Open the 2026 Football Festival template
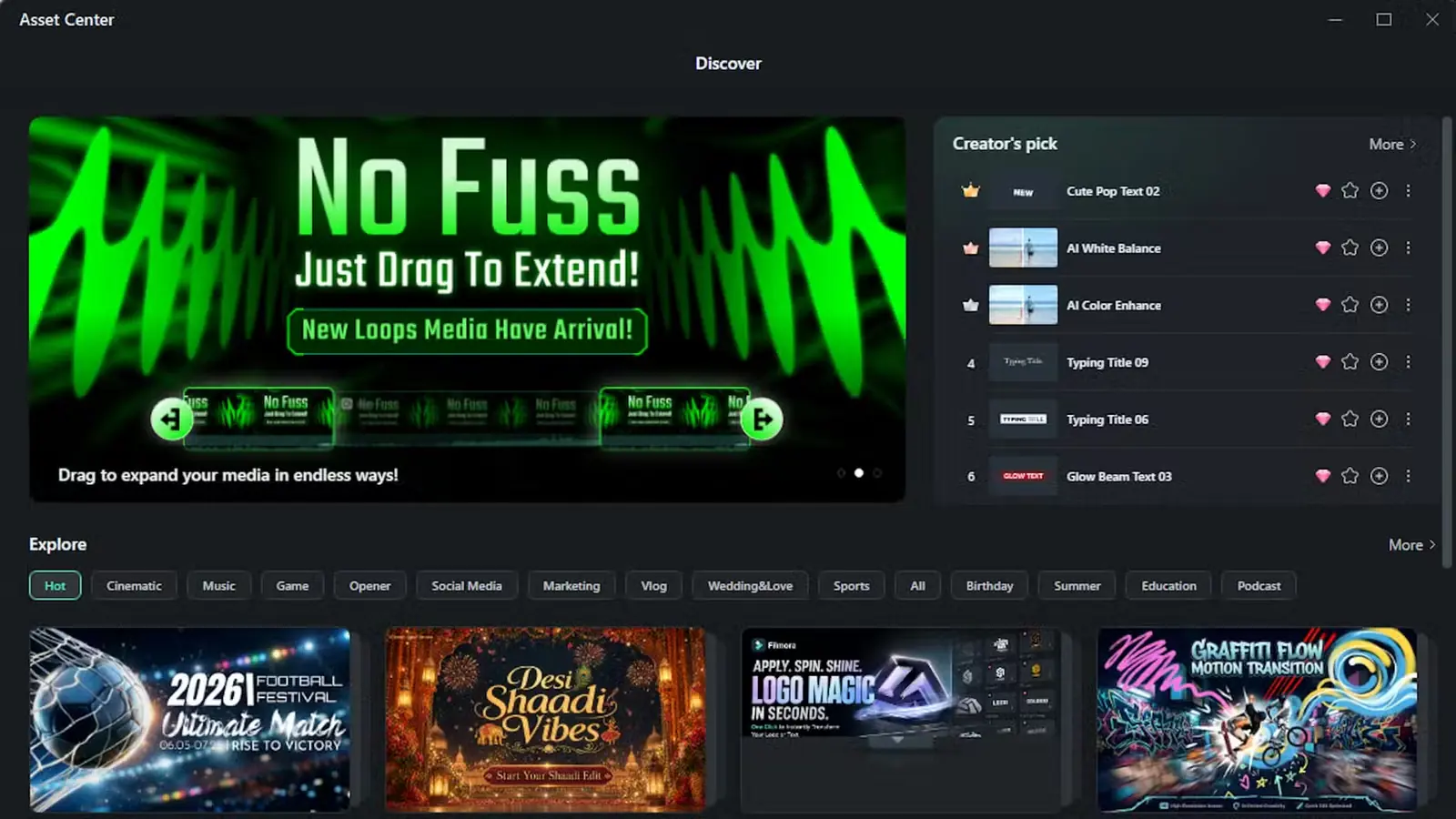This screenshot has height=819, width=1456. point(189,719)
